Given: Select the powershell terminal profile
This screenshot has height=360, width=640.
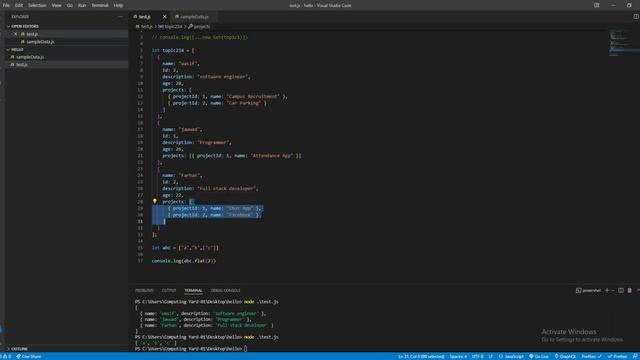Looking at the screenshot, I should click(589, 291).
